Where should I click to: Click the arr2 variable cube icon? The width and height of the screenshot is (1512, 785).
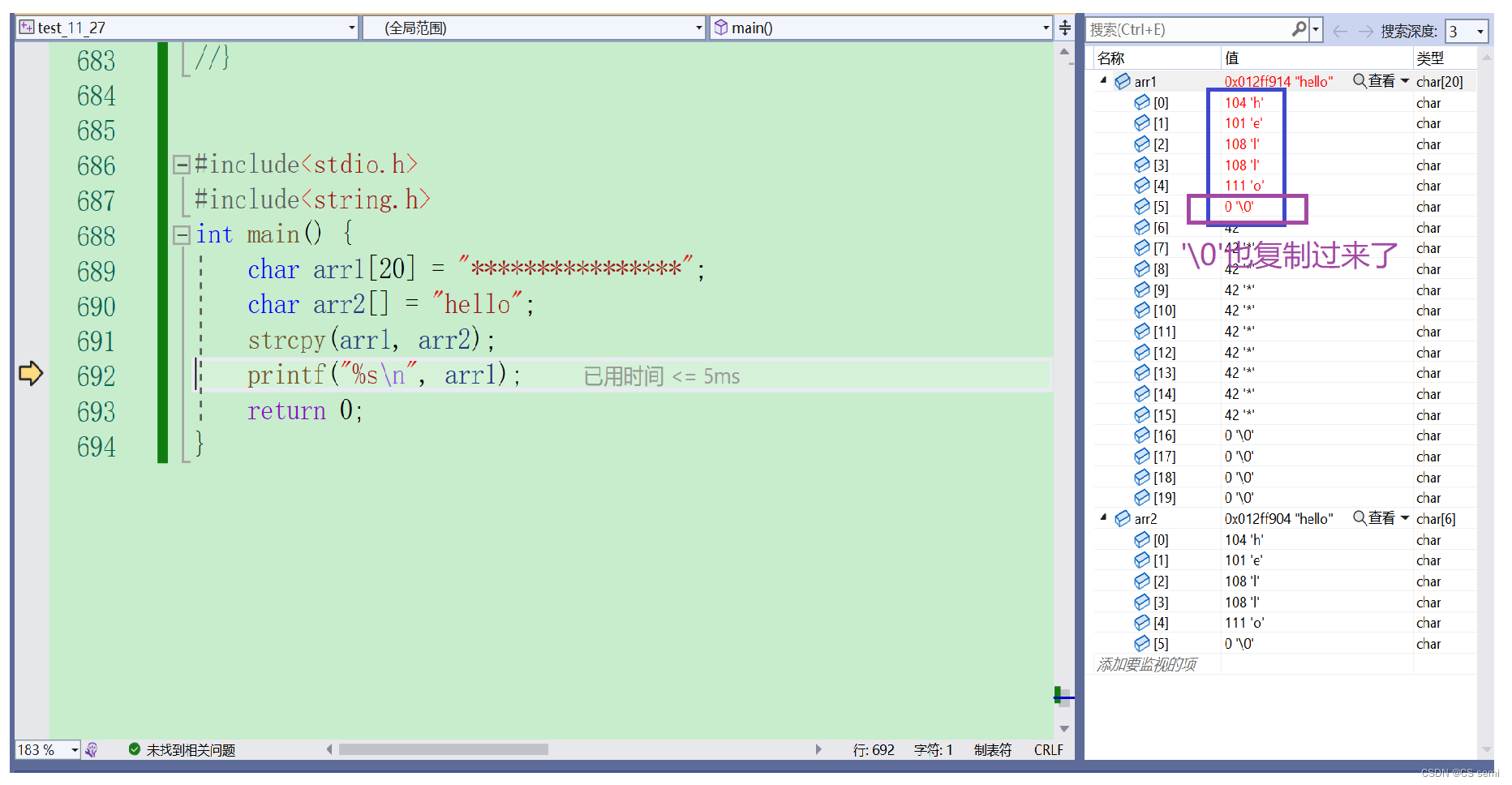click(x=1123, y=518)
